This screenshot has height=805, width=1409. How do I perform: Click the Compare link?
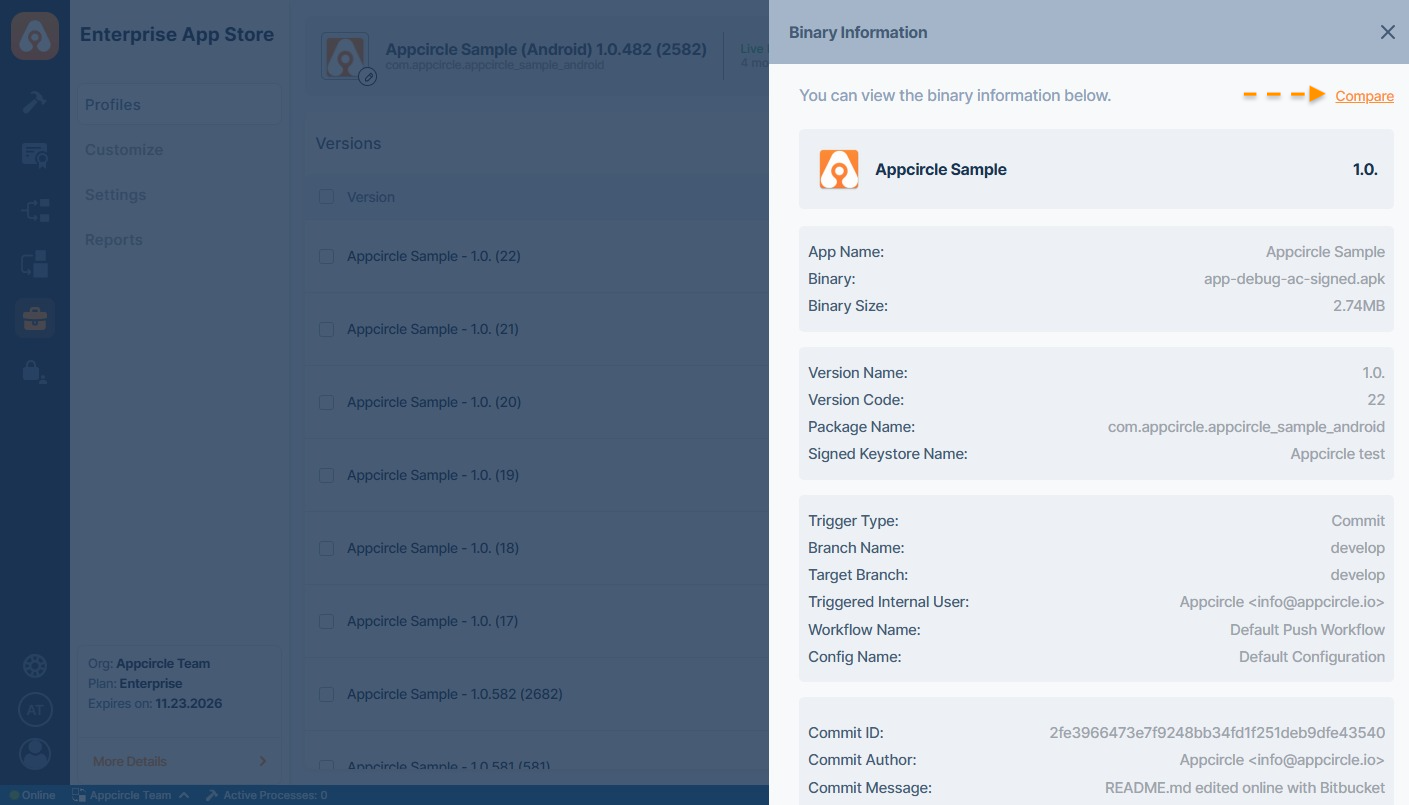(1364, 96)
